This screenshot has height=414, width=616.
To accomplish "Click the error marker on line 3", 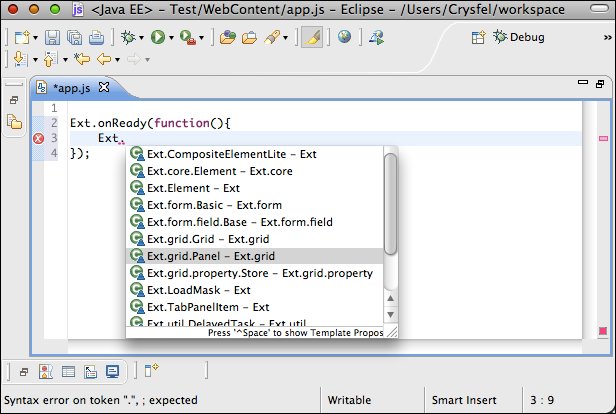I will [x=38, y=139].
